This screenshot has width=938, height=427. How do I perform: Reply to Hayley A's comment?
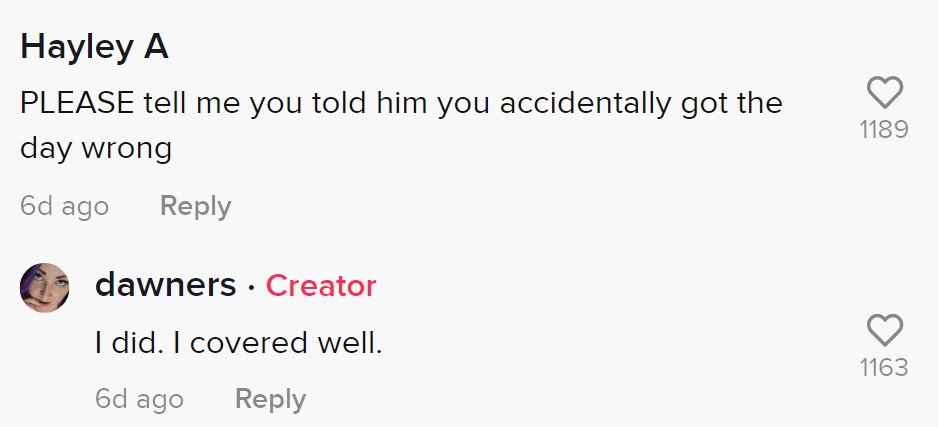coord(196,206)
